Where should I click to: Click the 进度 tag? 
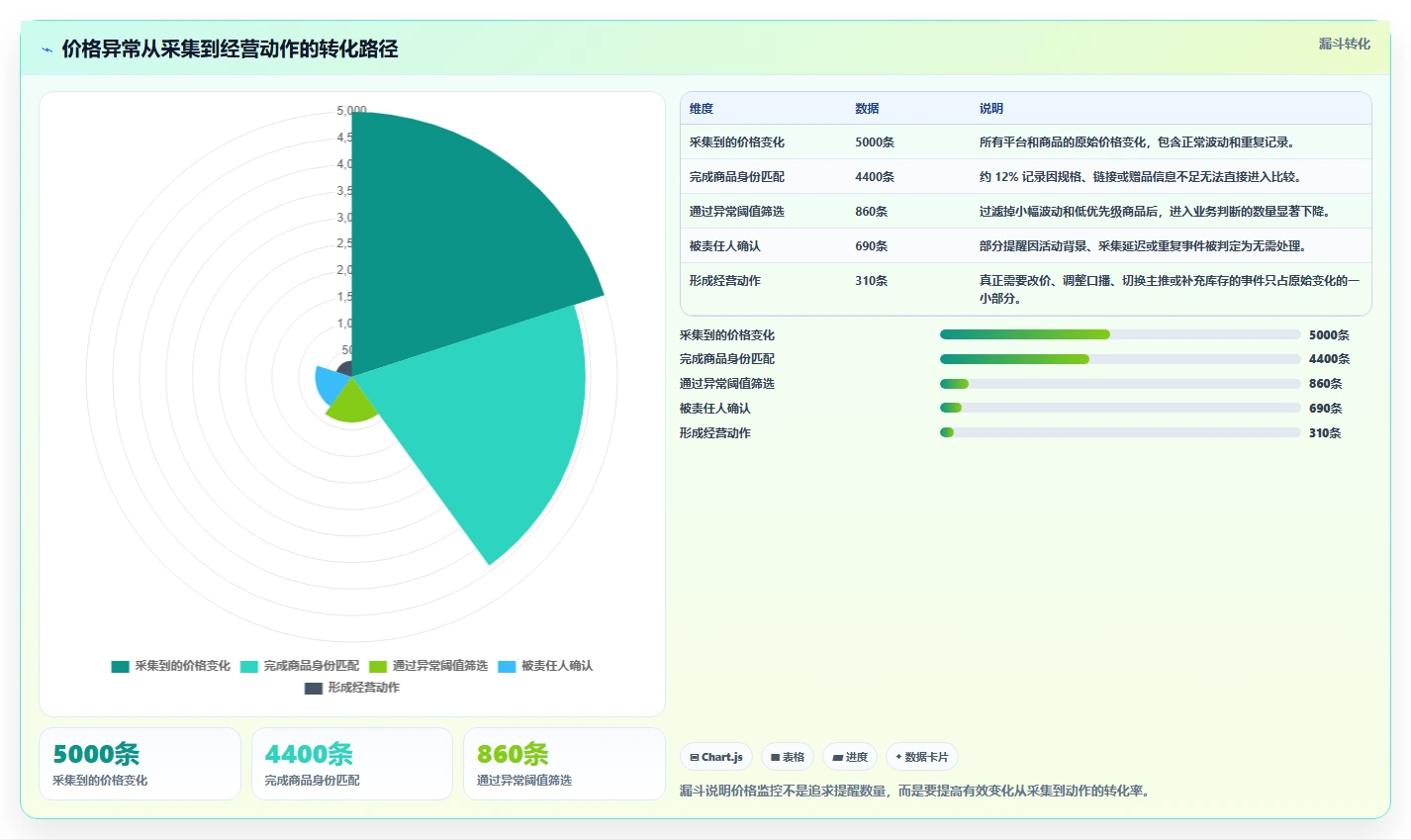click(850, 757)
